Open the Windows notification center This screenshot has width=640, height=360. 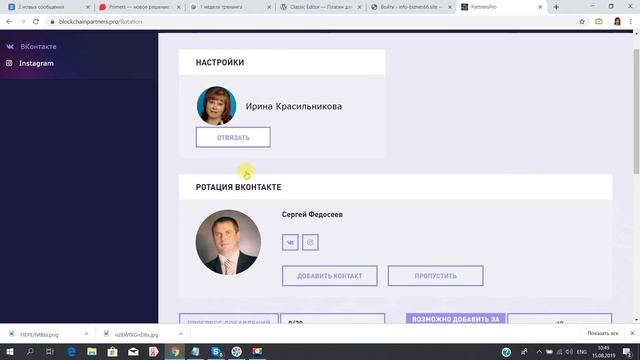click(x=627, y=352)
